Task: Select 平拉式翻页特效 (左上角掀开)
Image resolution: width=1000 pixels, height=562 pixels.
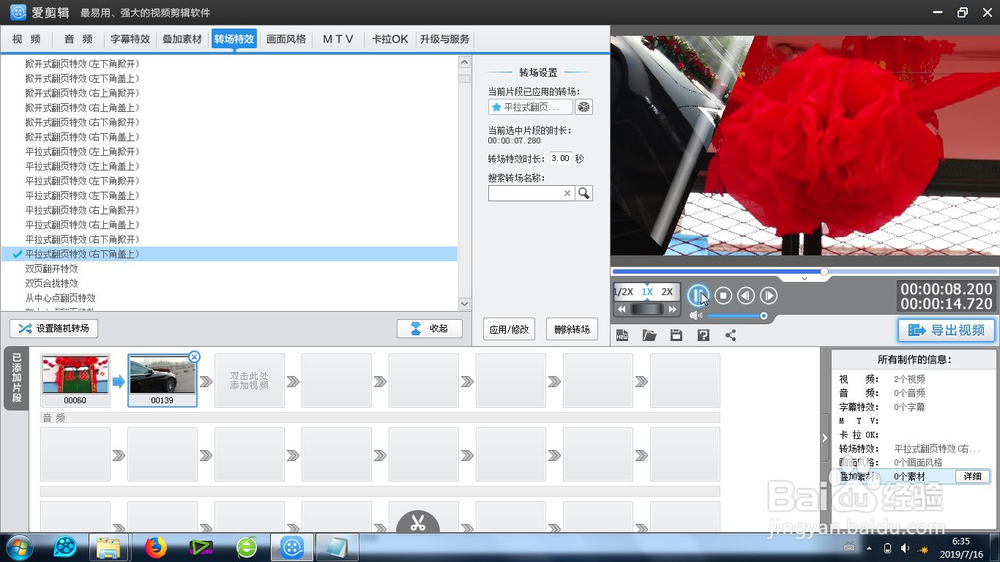Action: pyautogui.click(x=82, y=152)
